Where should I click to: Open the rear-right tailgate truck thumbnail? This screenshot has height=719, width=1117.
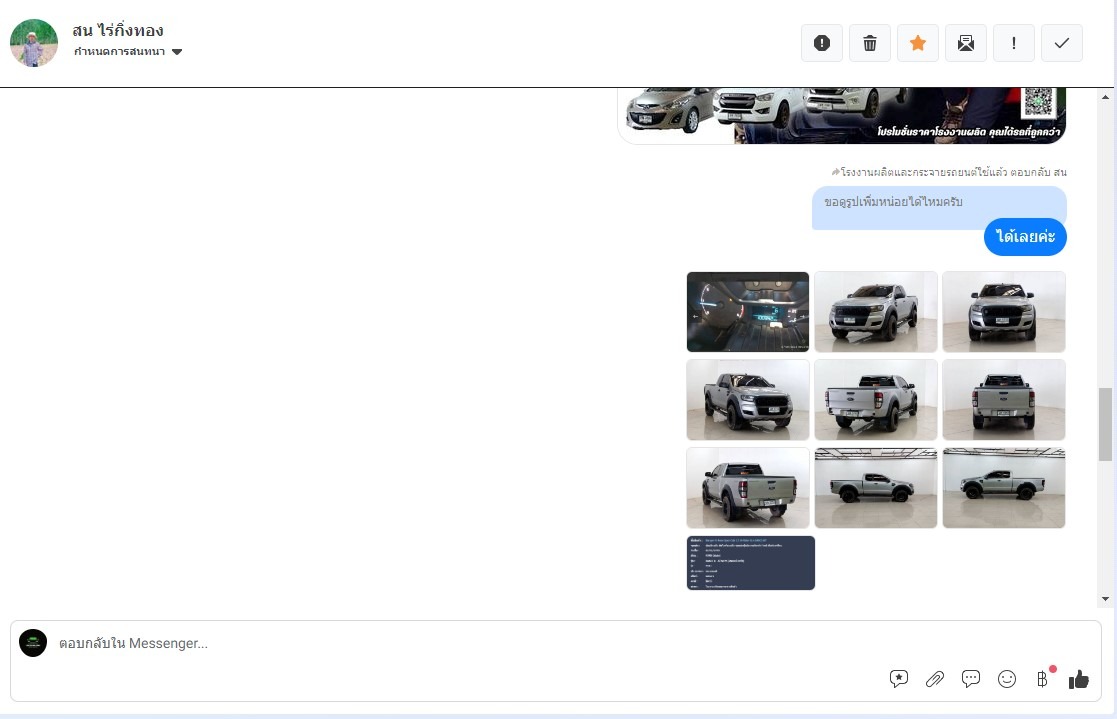[x=748, y=488]
